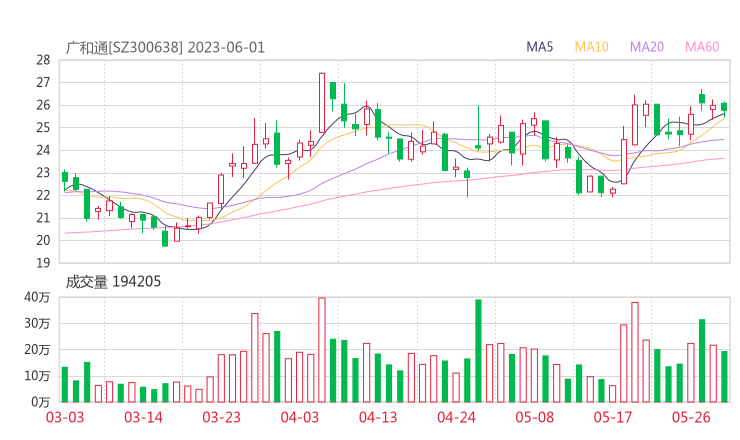
Task: Click the 30万 volume axis label
Action: (37, 323)
